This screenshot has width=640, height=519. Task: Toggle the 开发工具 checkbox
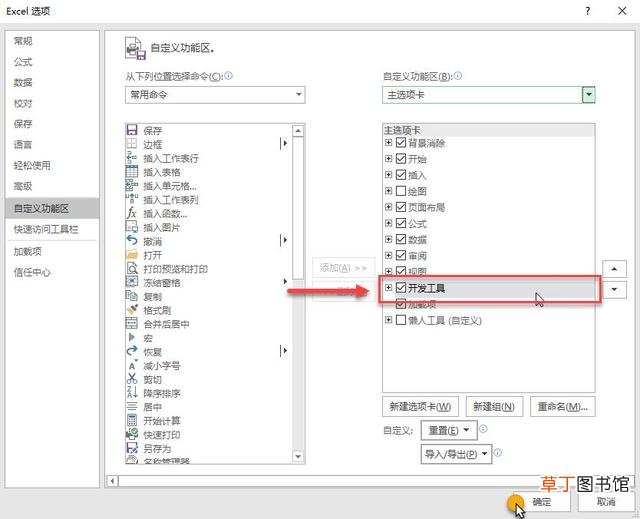(x=401, y=288)
